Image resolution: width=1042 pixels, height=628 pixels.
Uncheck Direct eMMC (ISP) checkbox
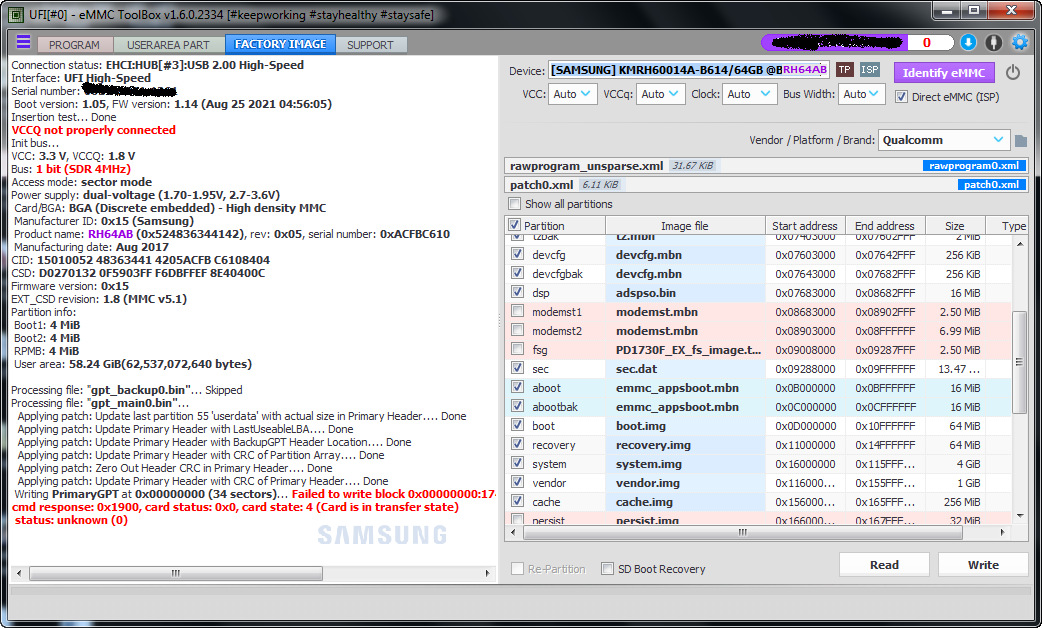point(901,97)
